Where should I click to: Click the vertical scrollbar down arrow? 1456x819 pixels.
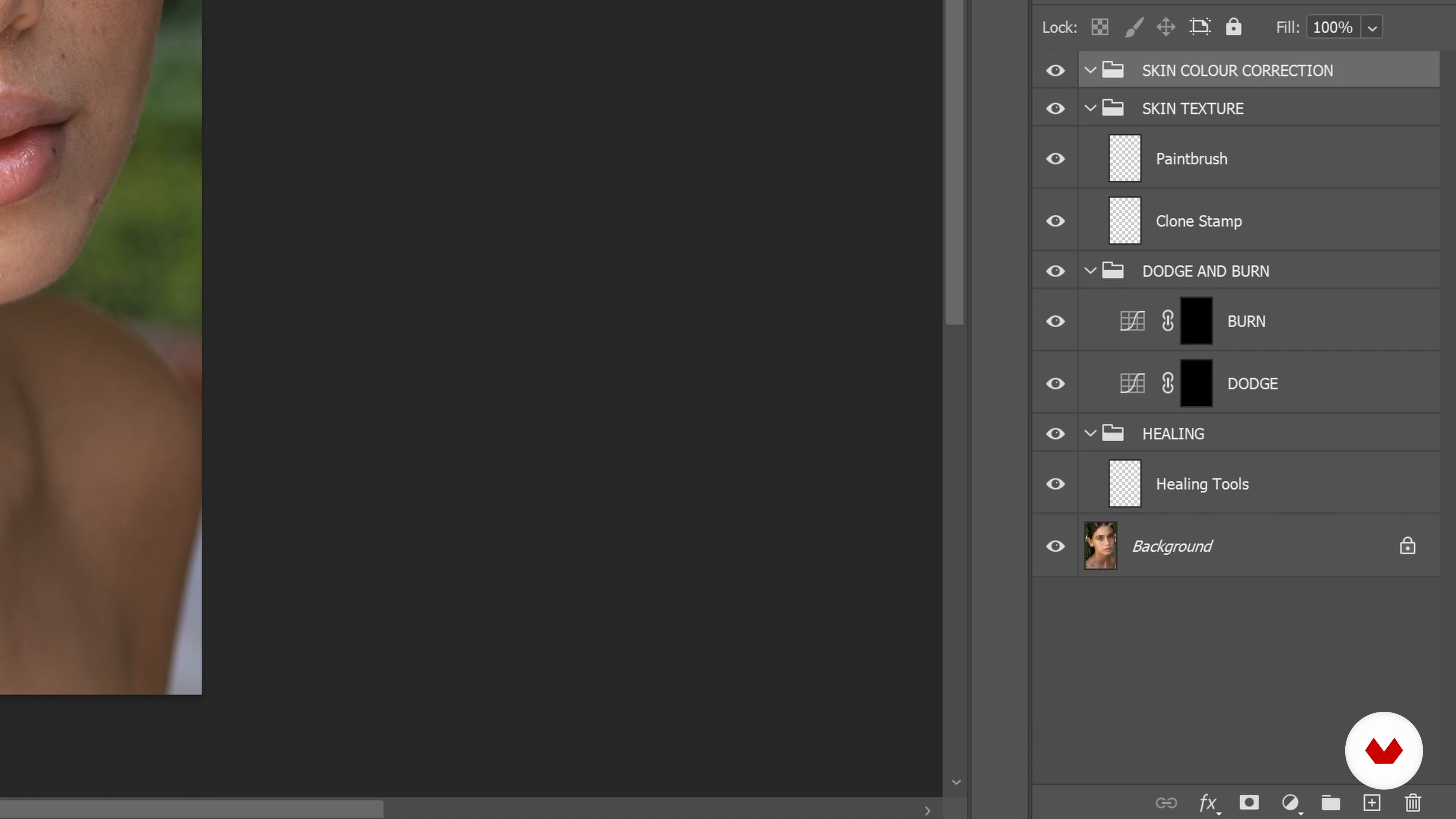pos(956,782)
